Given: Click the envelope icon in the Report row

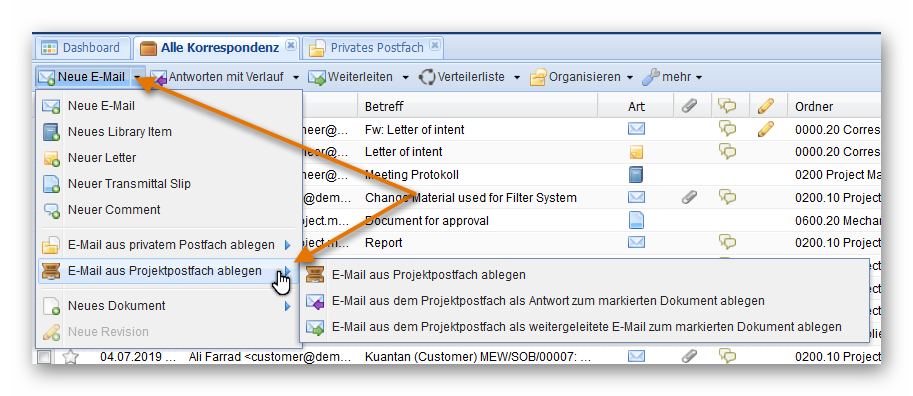Looking at the screenshot, I should (636, 242).
